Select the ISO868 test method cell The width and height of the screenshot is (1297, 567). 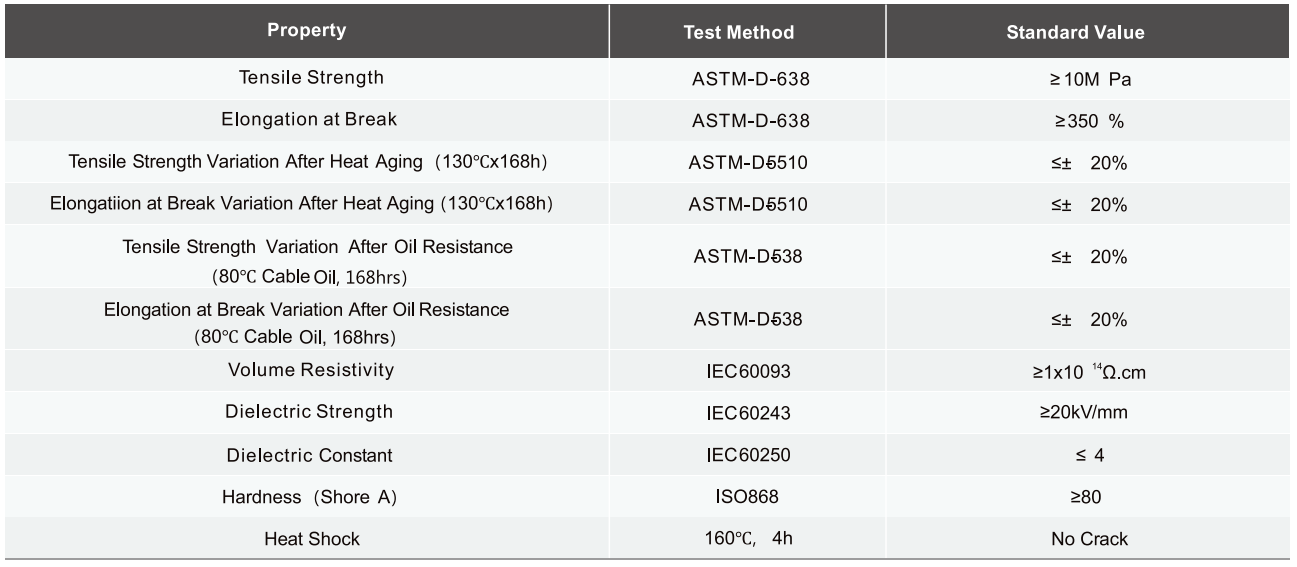(748, 497)
